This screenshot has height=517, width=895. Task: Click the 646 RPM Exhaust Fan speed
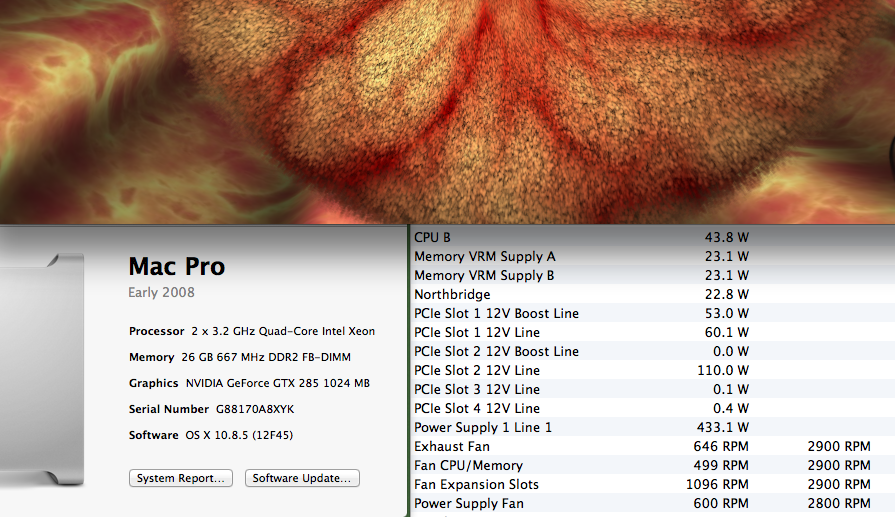pos(721,446)
